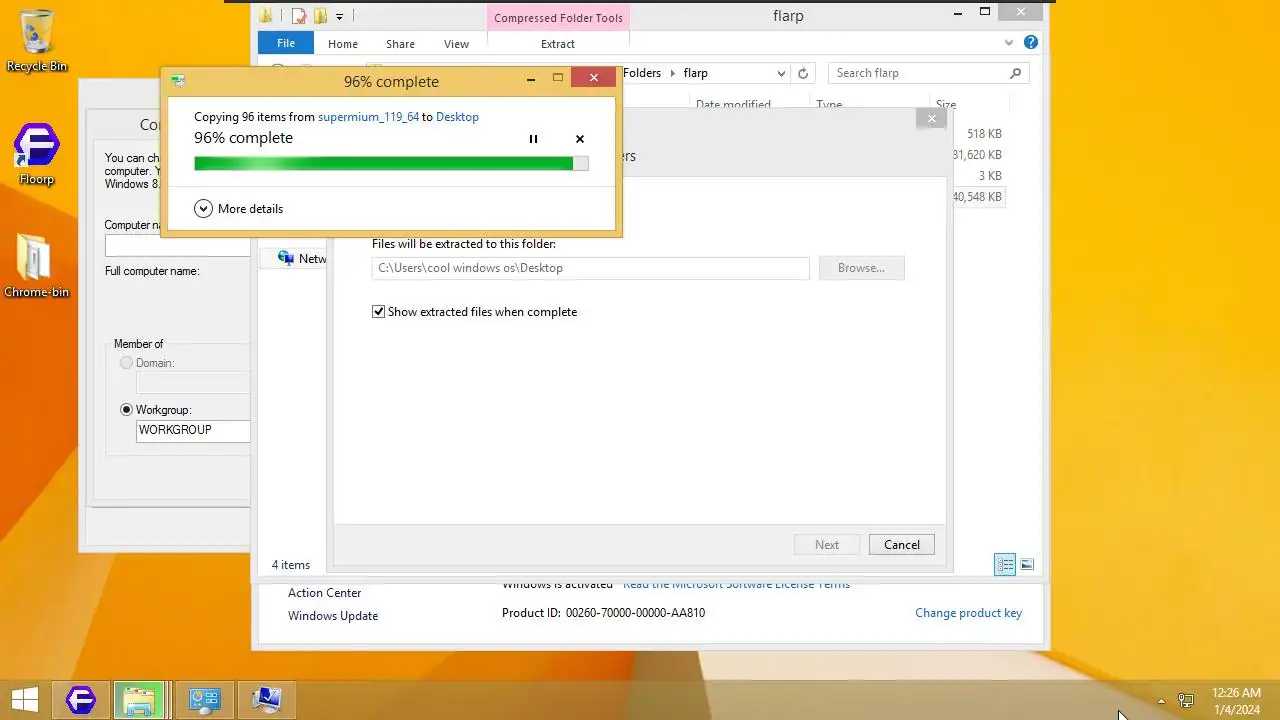1280x720 pixels.
Task: Open the address bar history dropdown
Action: click(x=781, y=73)
